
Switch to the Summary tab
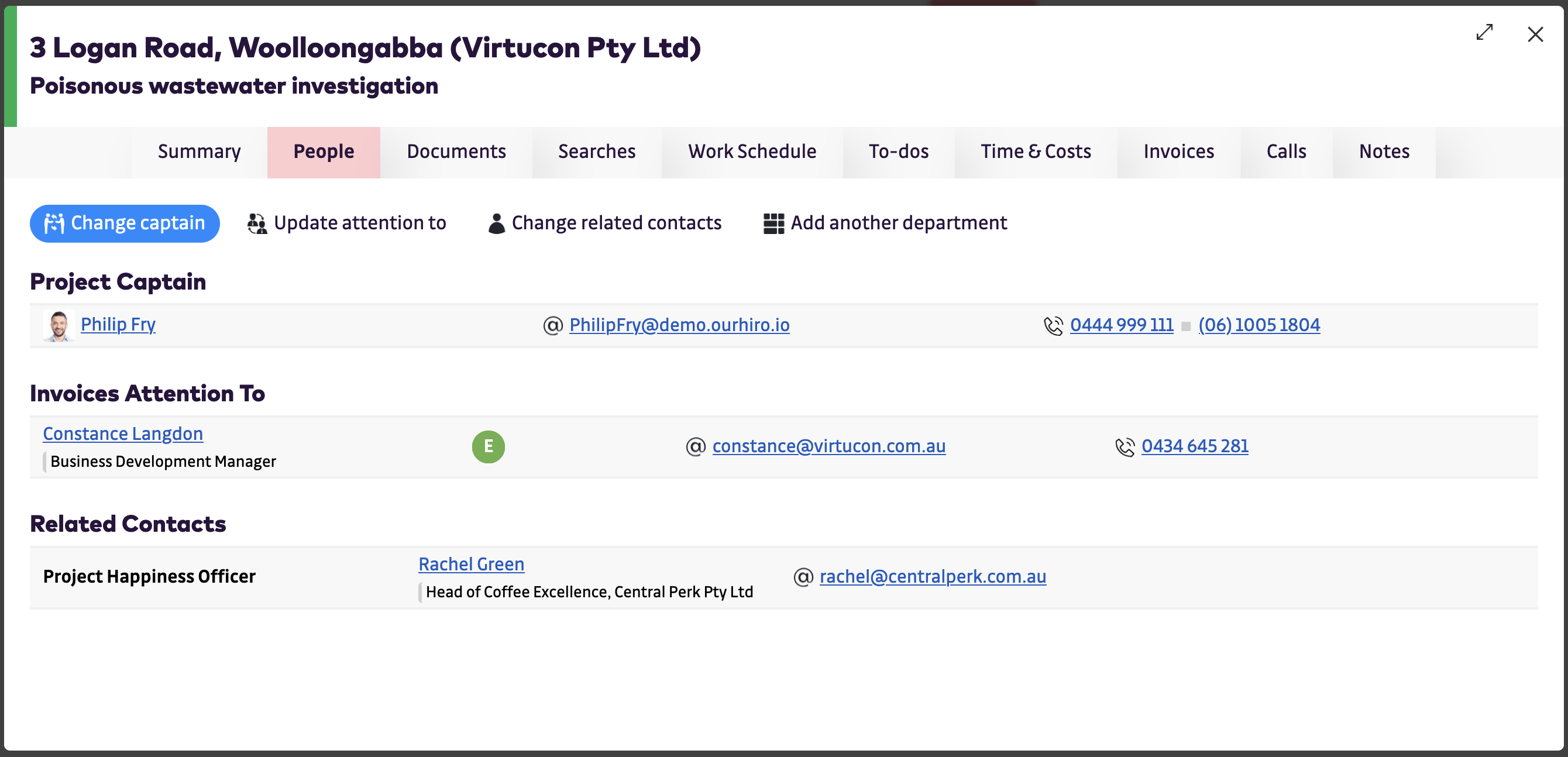pyautogui.click(x=199, y=152)
